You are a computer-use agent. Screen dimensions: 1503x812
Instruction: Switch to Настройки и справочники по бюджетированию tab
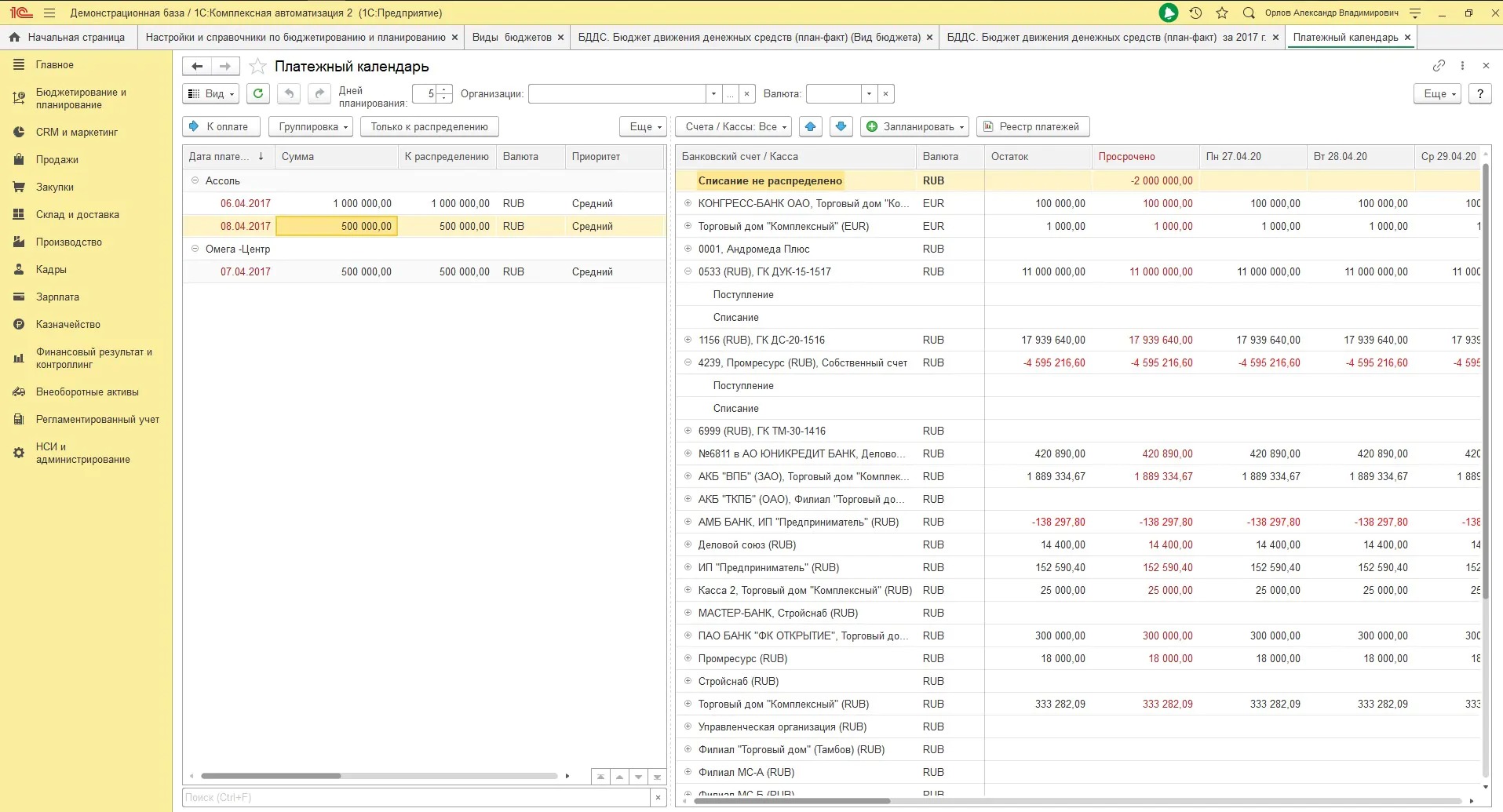pyautogui.click(x=296, y=37)
